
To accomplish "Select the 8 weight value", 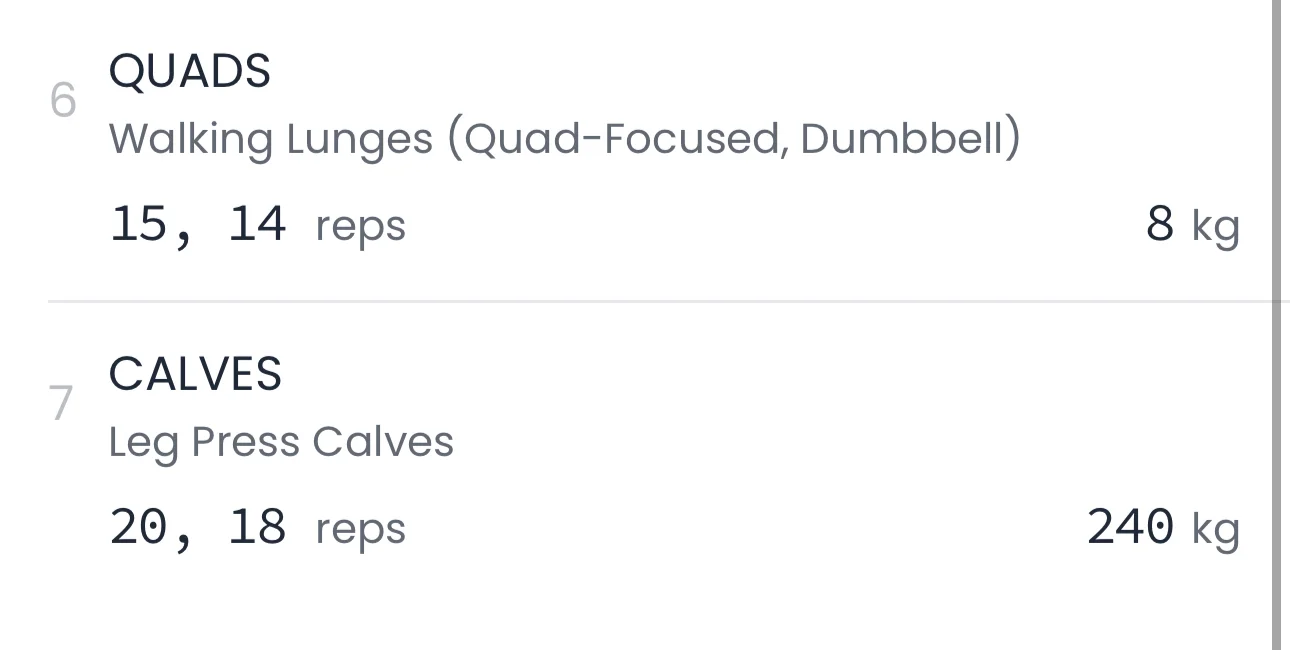I will [1160, 223].
